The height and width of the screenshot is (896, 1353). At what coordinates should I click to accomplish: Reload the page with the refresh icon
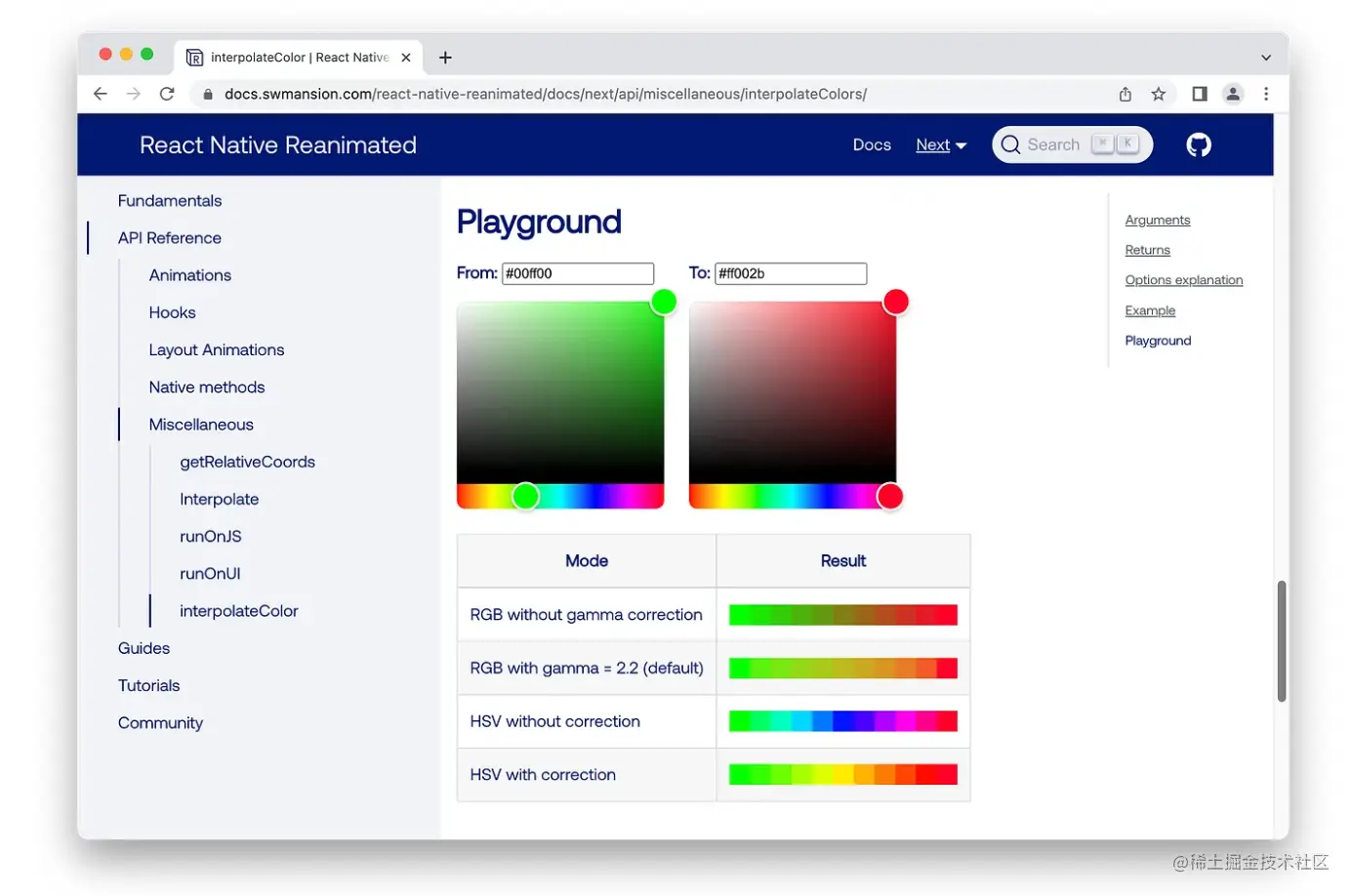pyautogui.click(x=167, y=94)
